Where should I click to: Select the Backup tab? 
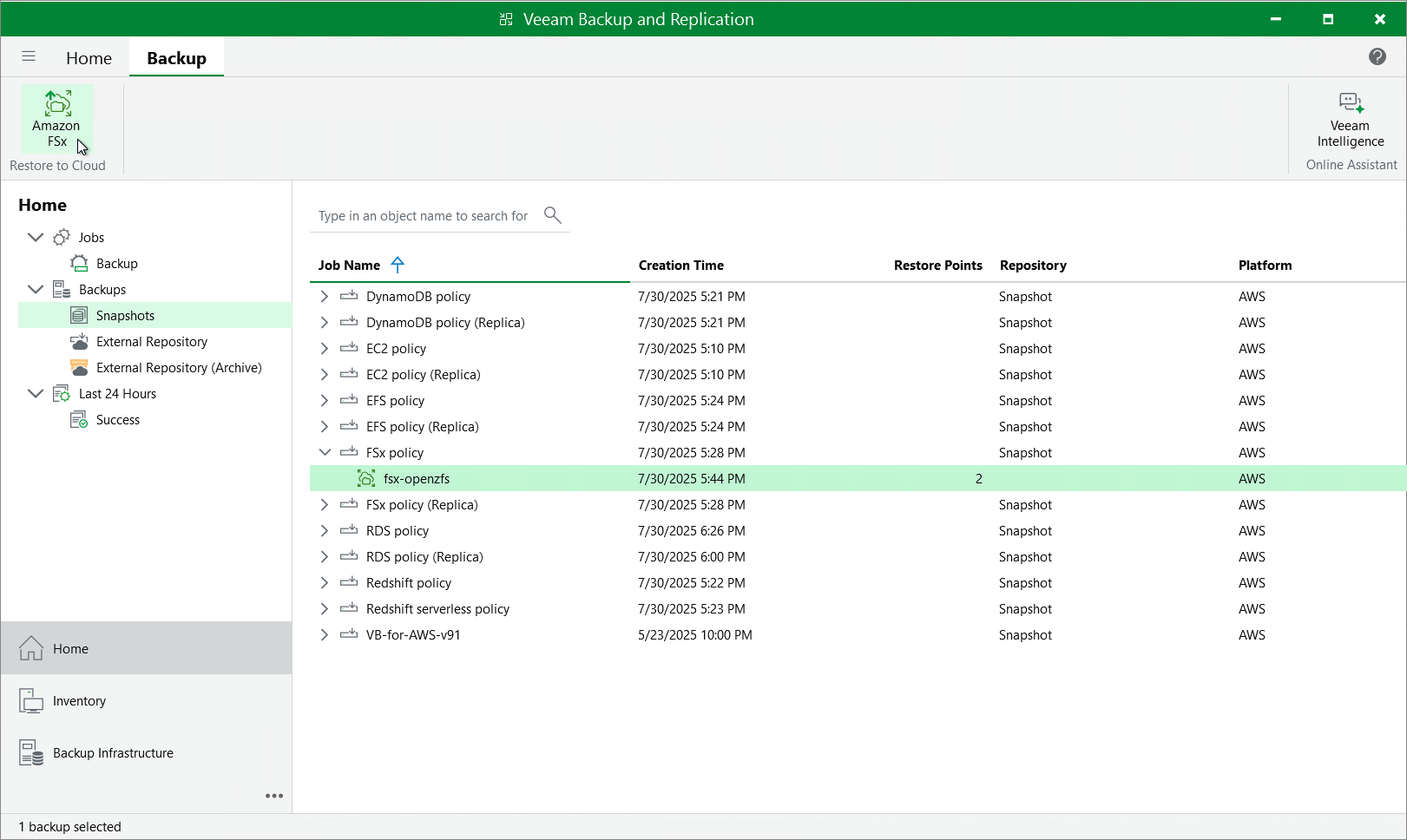tap(176, 58)
